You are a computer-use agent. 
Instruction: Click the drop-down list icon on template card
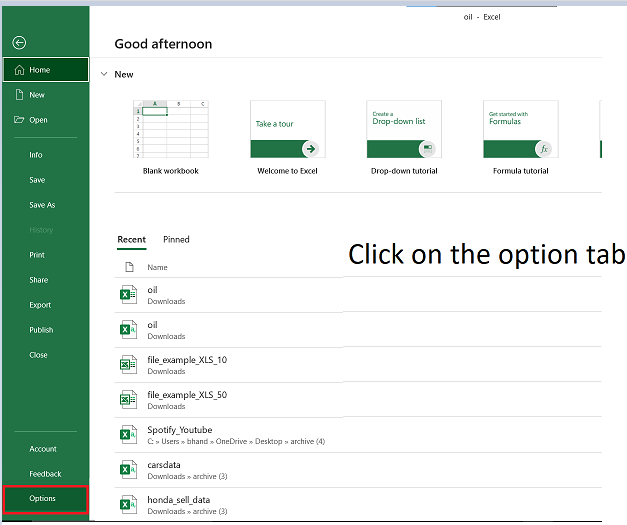pyautogui.click(x=427, y=149)
